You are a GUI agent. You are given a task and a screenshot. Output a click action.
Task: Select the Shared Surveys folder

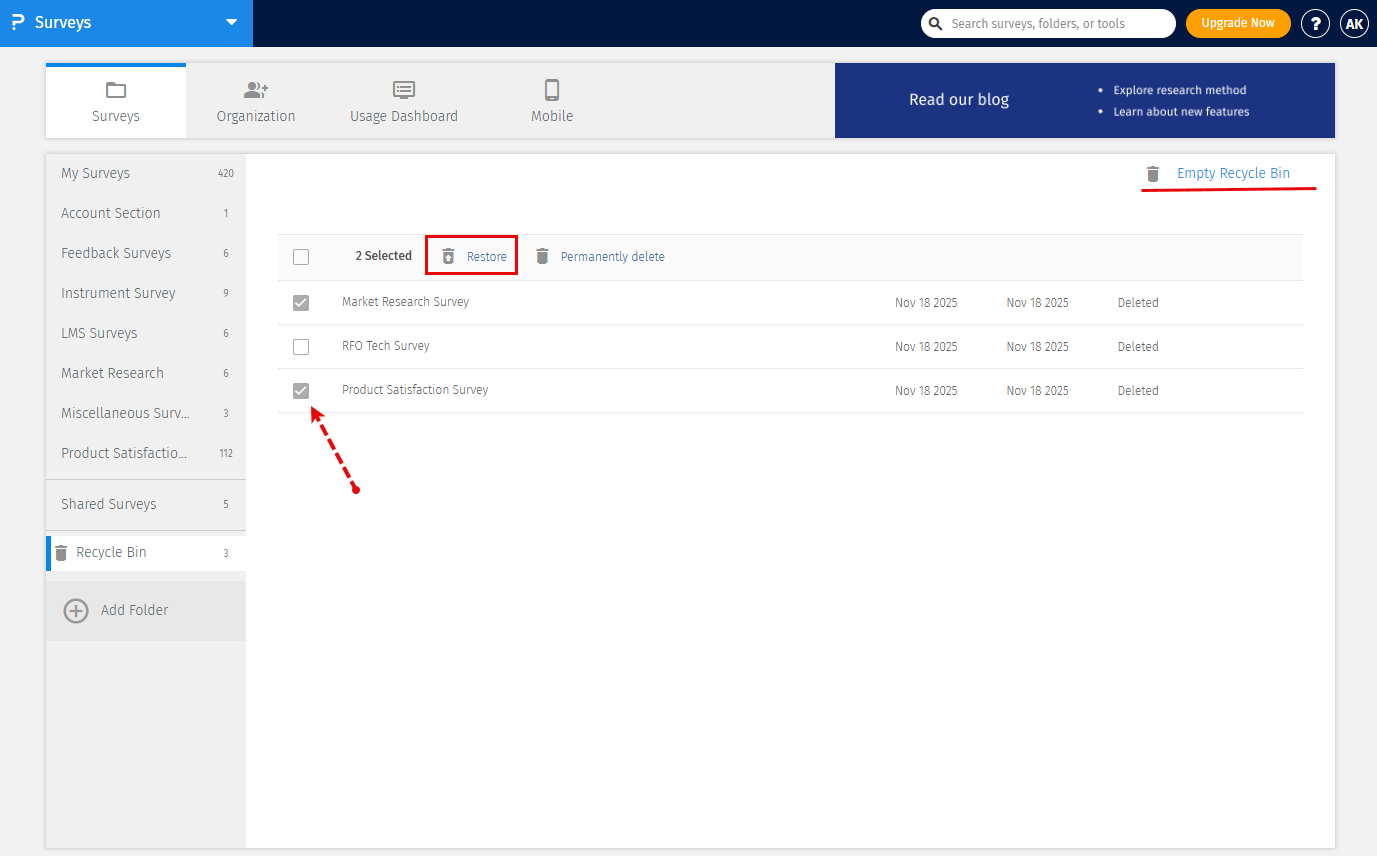[109, 504]
